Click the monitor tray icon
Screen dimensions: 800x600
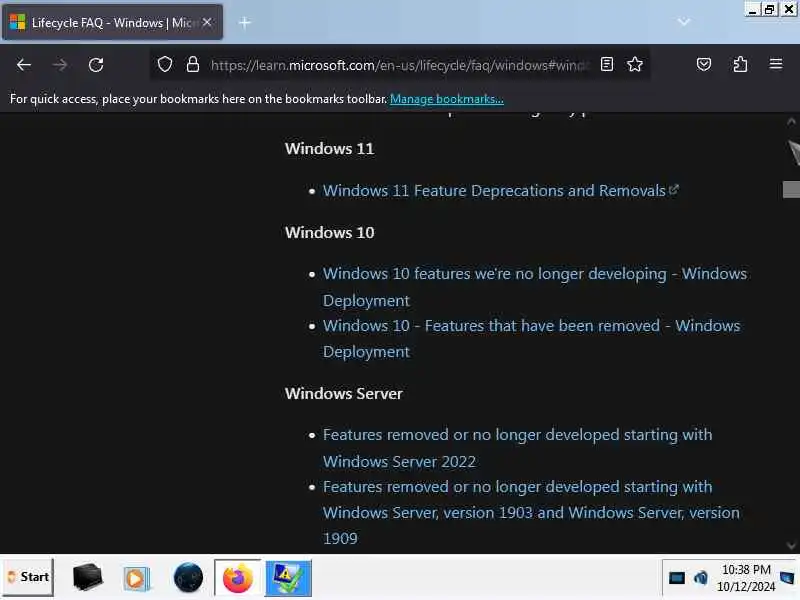click(x=677, y=578)
